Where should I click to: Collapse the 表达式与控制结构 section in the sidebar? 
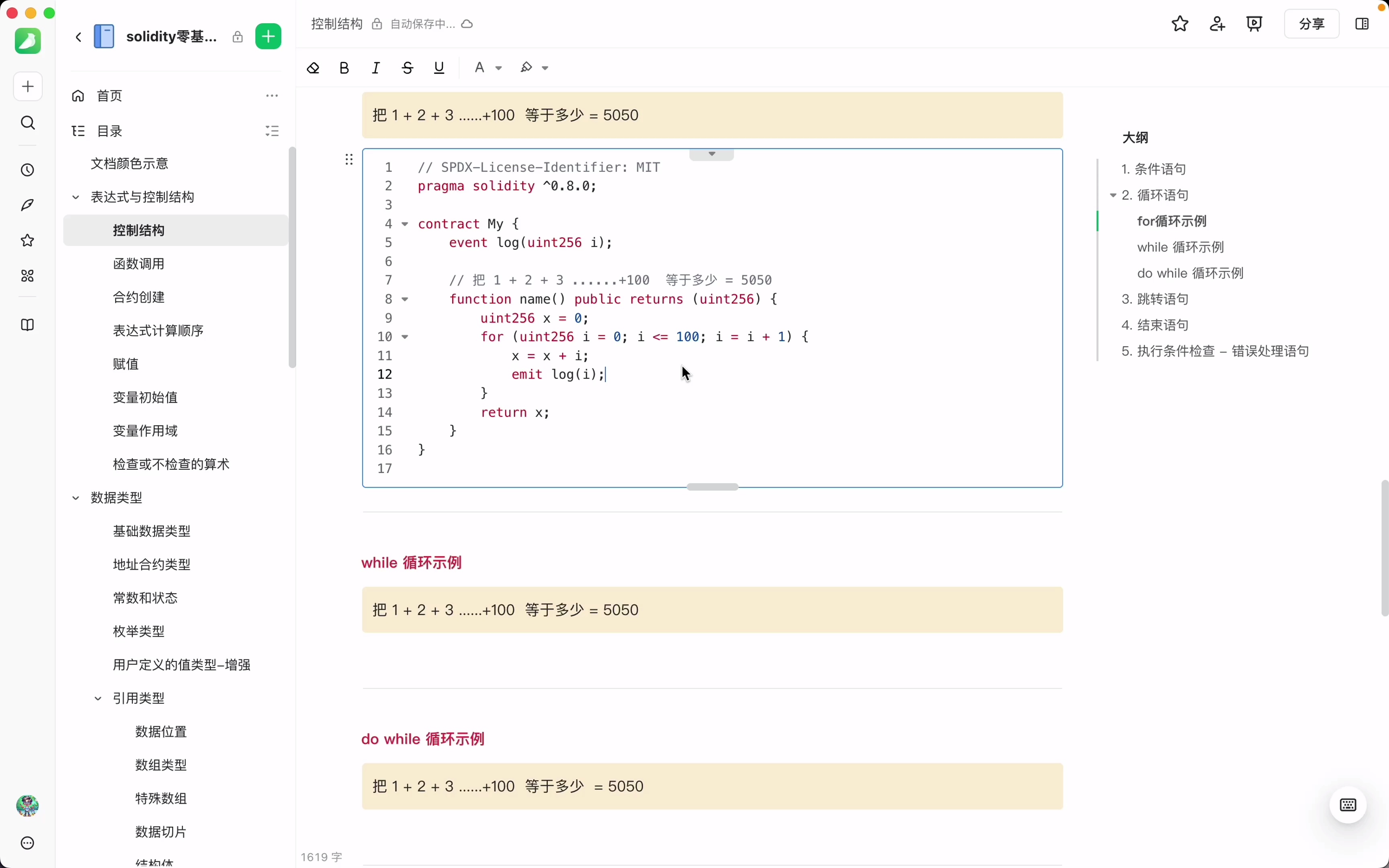coord(75,197)
